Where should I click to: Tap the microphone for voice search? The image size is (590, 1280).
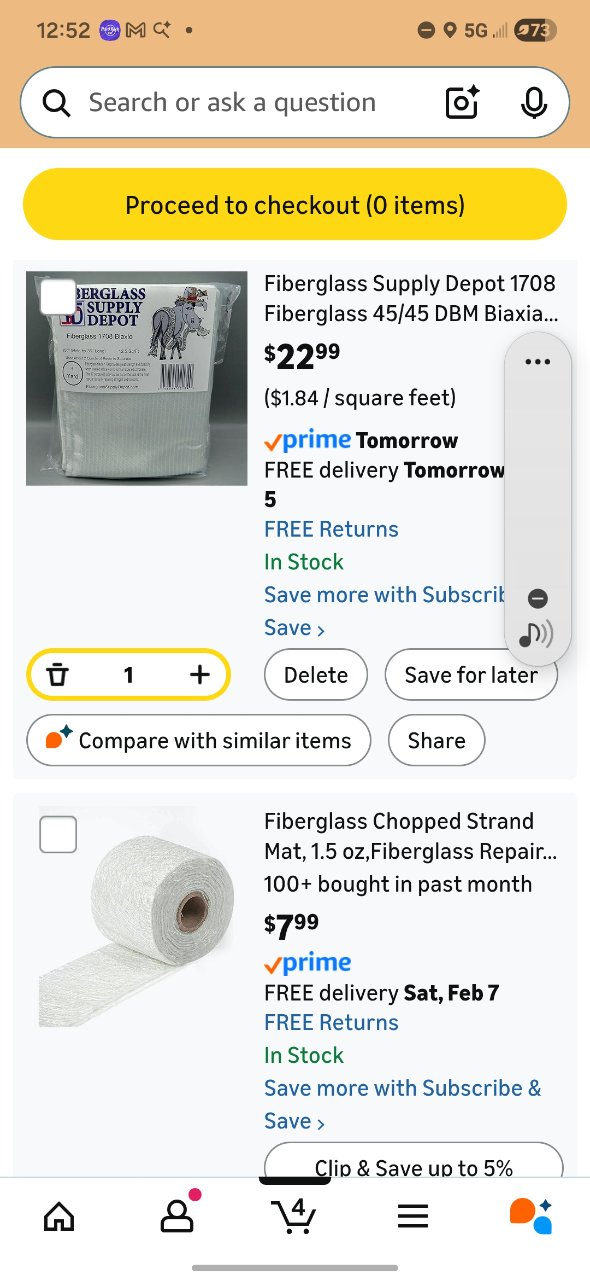(534, 102)
